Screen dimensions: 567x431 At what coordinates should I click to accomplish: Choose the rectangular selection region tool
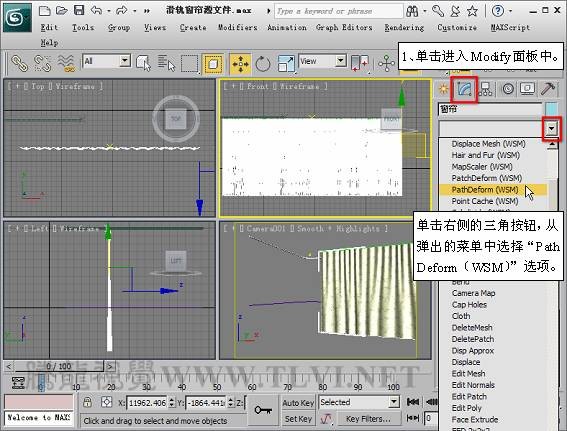[189, 64]
